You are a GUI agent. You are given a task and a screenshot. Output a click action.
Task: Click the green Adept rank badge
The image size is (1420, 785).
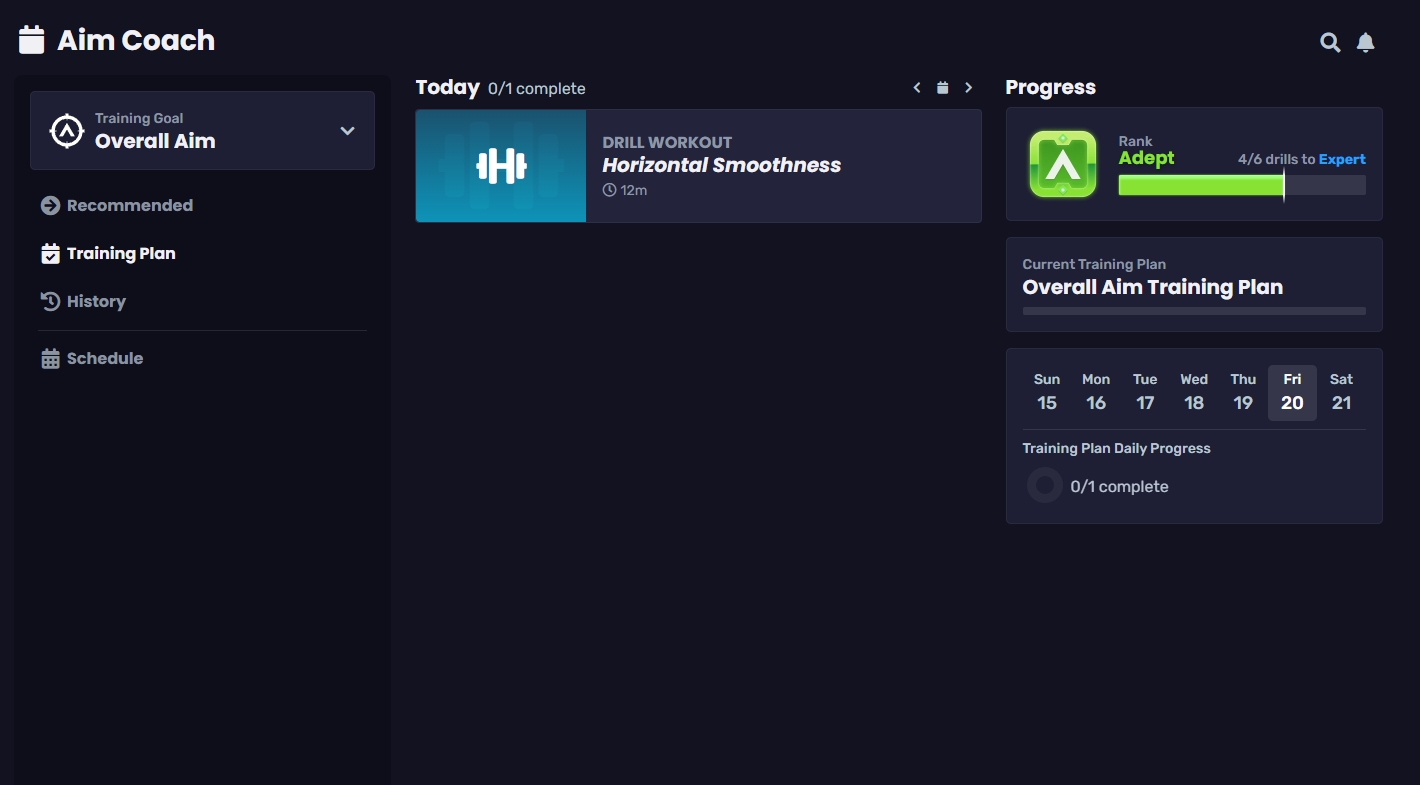point(1062,164)
